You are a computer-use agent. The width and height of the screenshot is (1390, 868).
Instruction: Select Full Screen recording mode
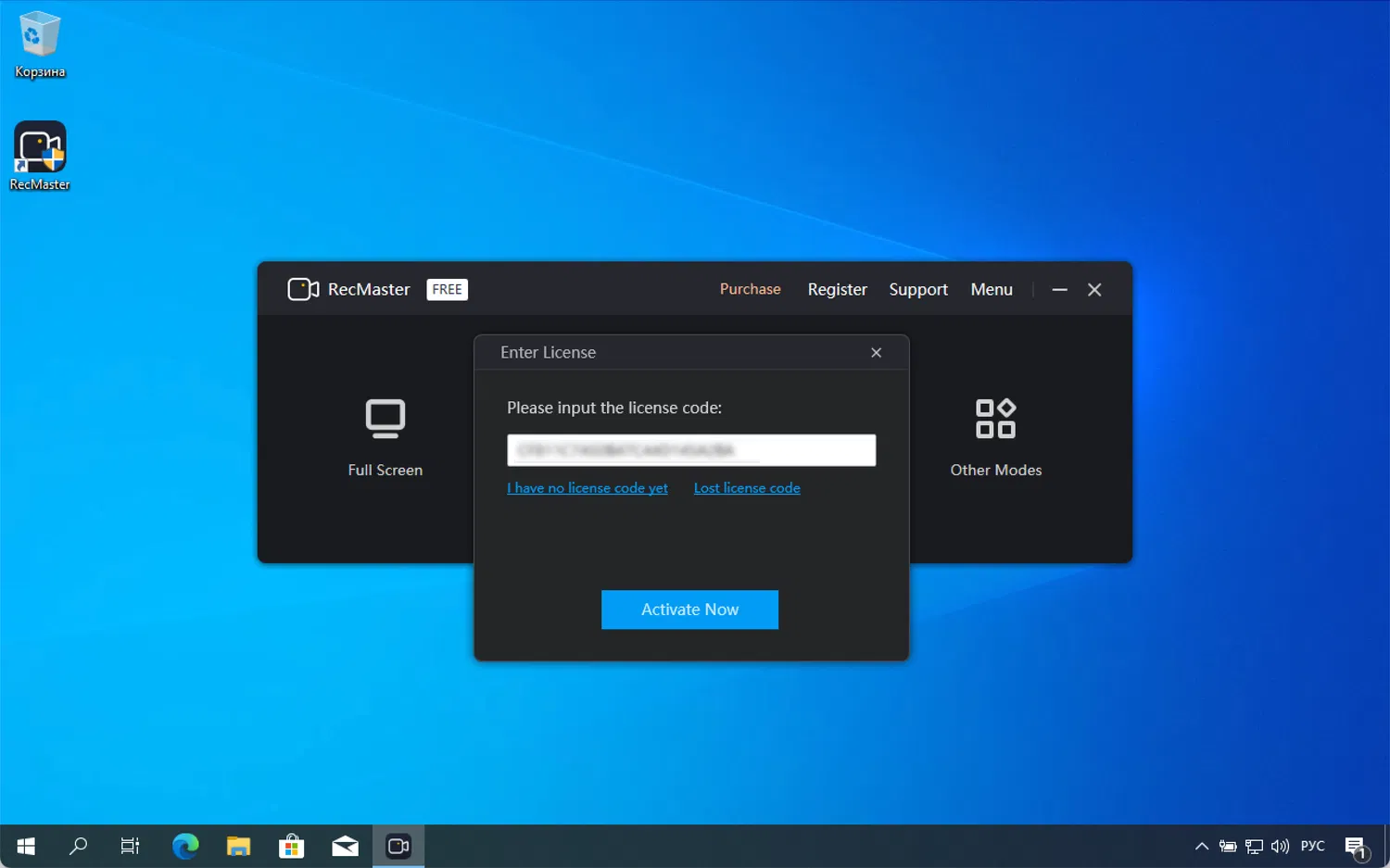(x=385, y=435)
